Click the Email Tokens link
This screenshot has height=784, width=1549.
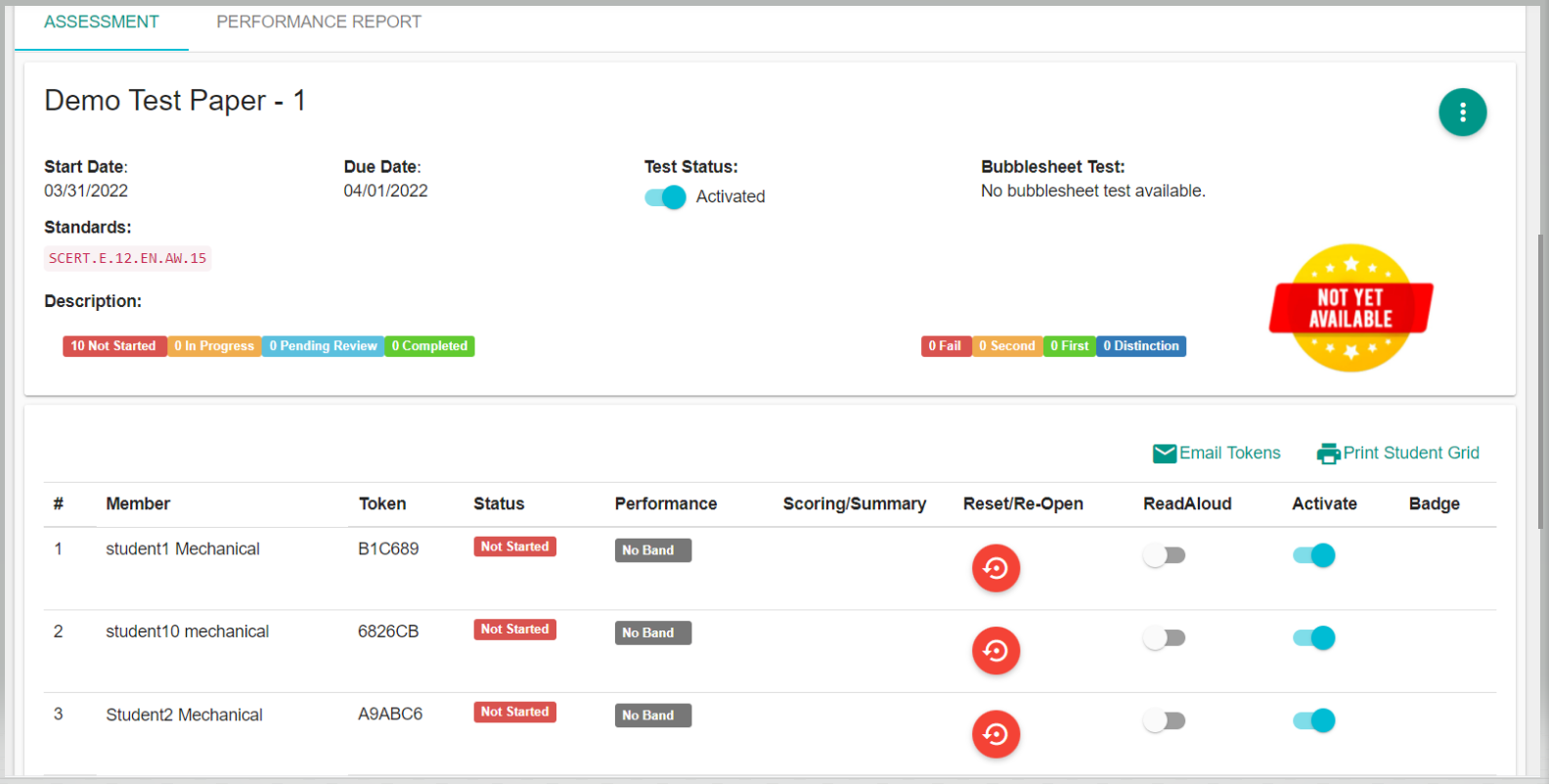(1229, 453)
